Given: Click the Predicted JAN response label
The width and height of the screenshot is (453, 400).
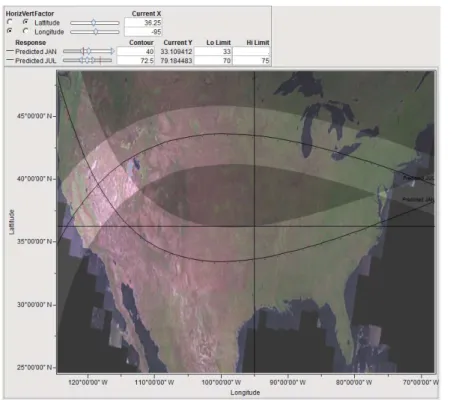Looking at the screenshot, I should (36, 51).
